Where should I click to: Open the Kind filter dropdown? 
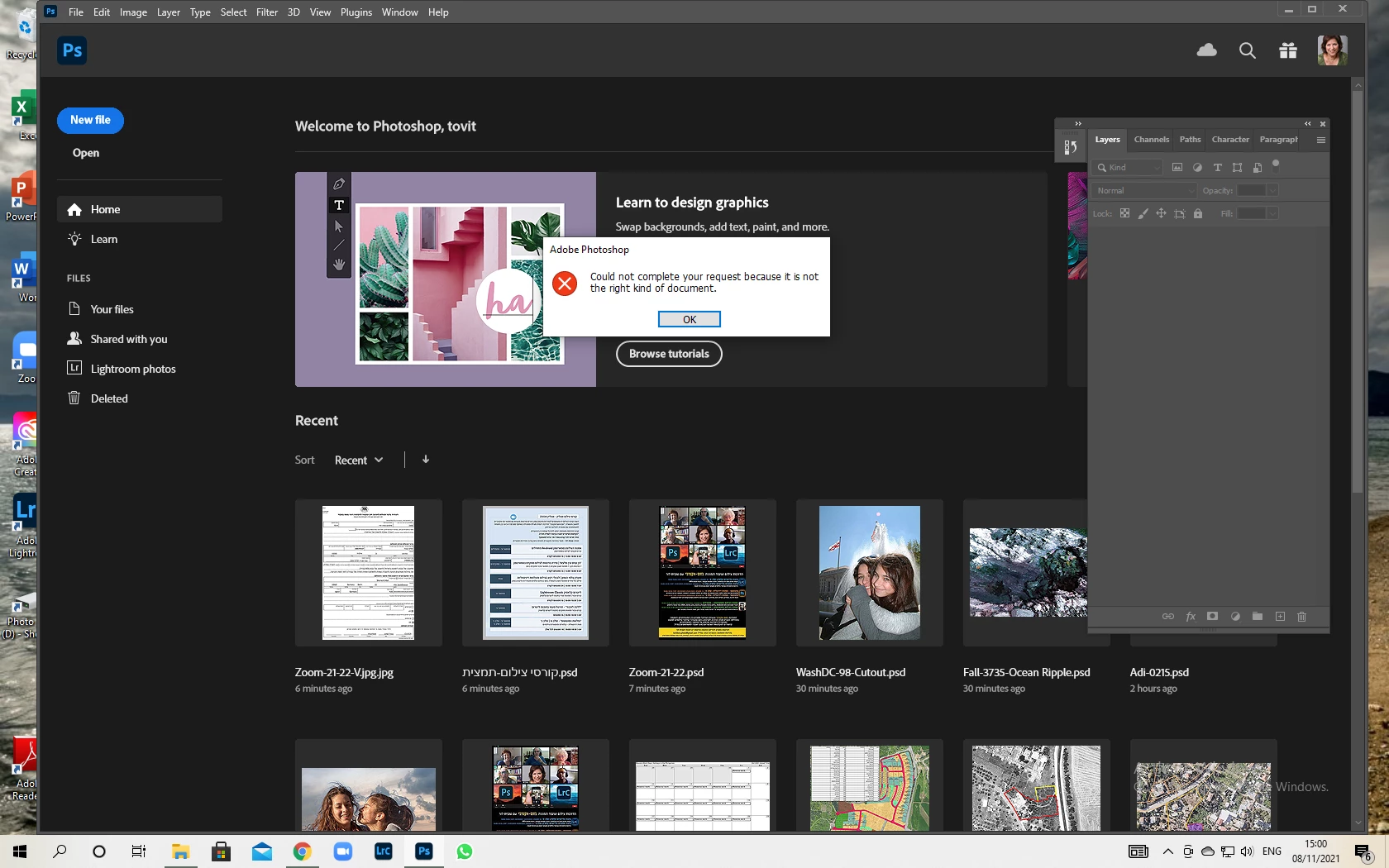(x=1128, y=167)
